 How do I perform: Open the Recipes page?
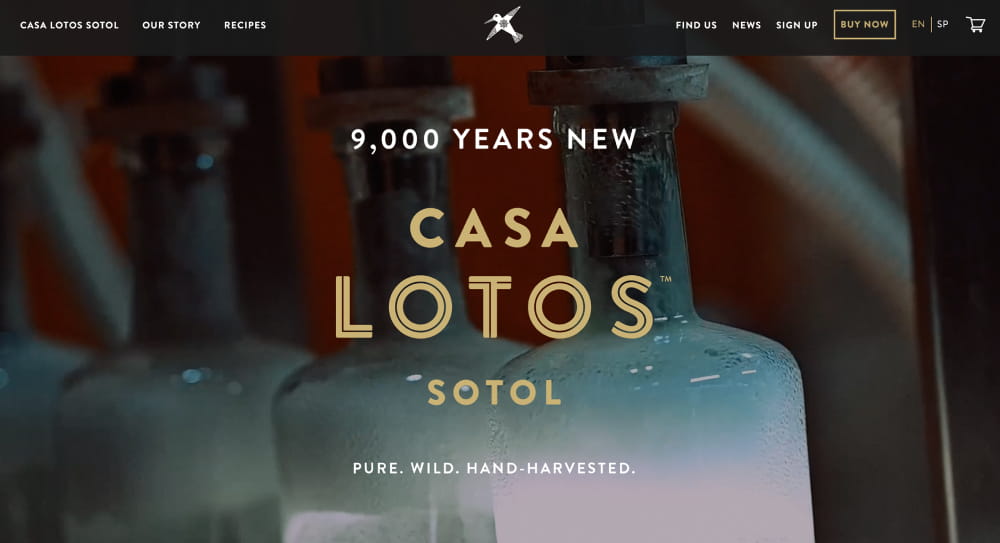click(x=245, y=25)
